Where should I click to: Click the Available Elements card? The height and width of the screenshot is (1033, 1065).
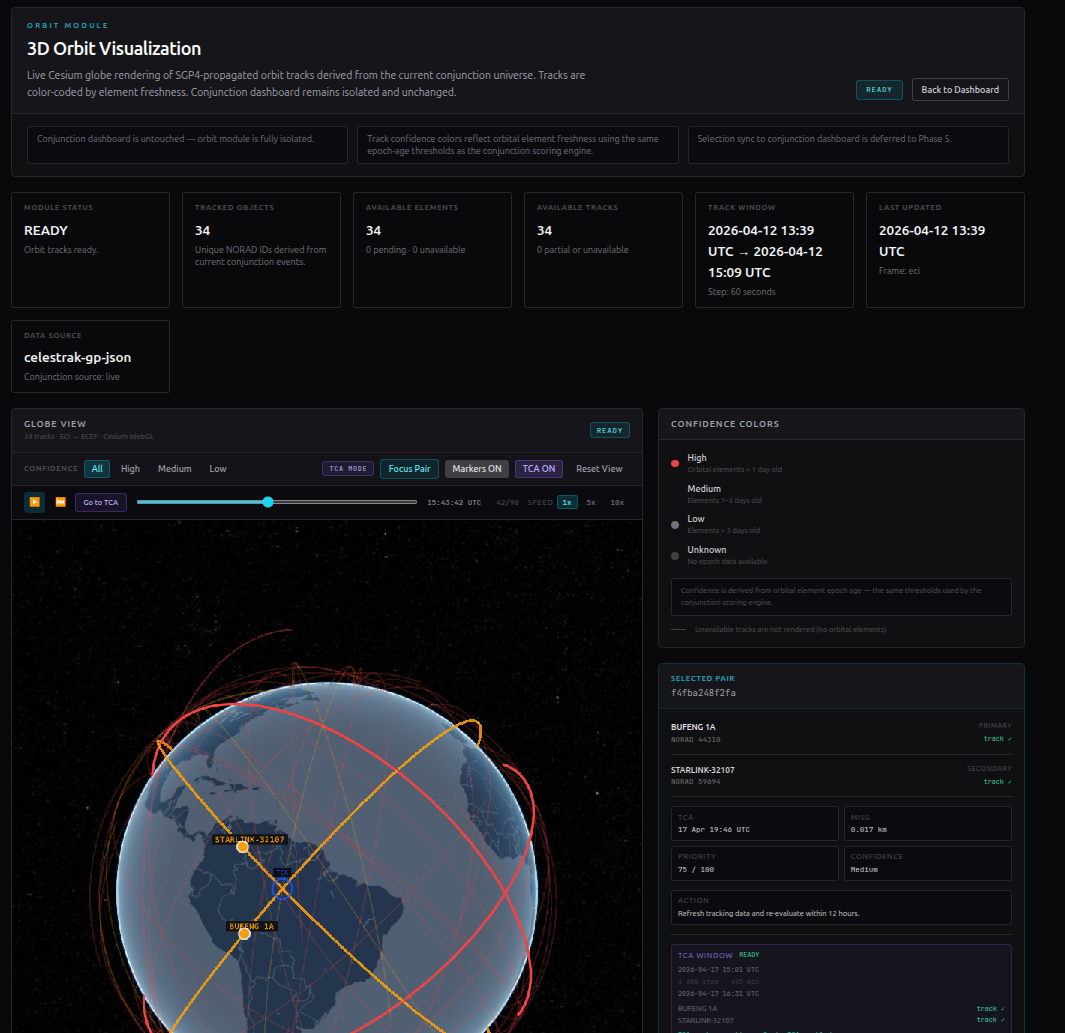432,250
